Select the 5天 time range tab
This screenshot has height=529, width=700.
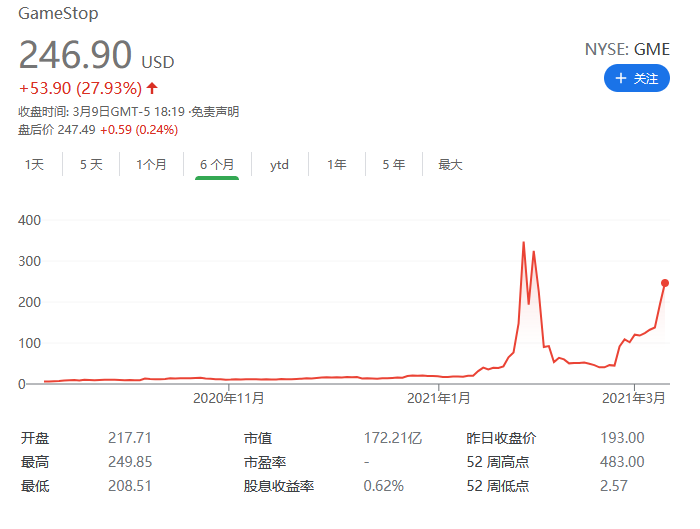click(x=91, y=165)
